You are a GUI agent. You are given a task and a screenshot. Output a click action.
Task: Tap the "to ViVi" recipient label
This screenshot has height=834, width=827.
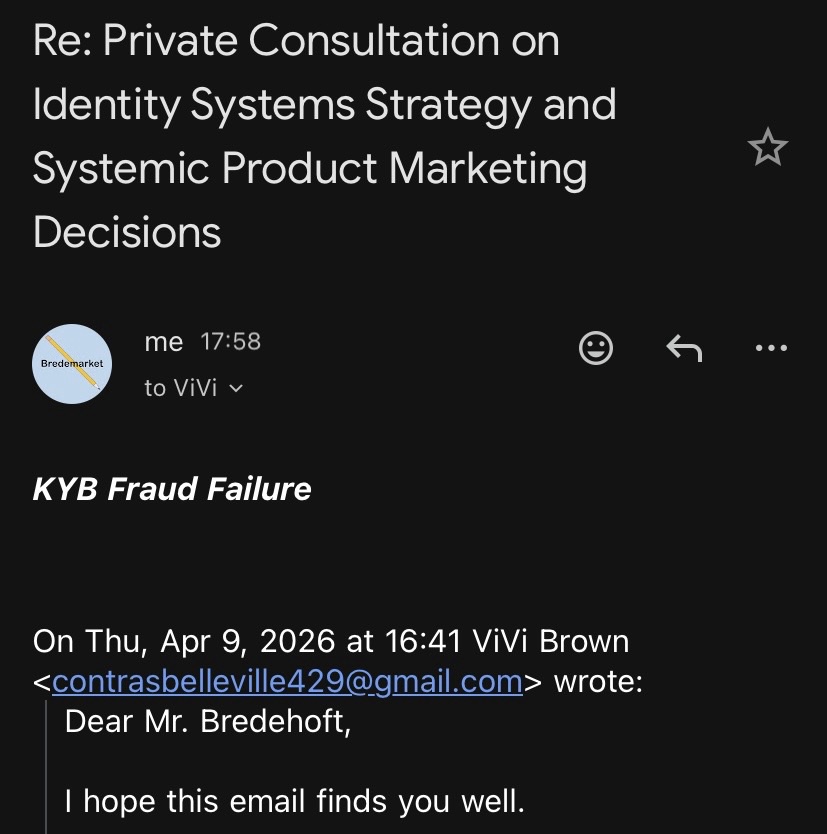point(180,388)
